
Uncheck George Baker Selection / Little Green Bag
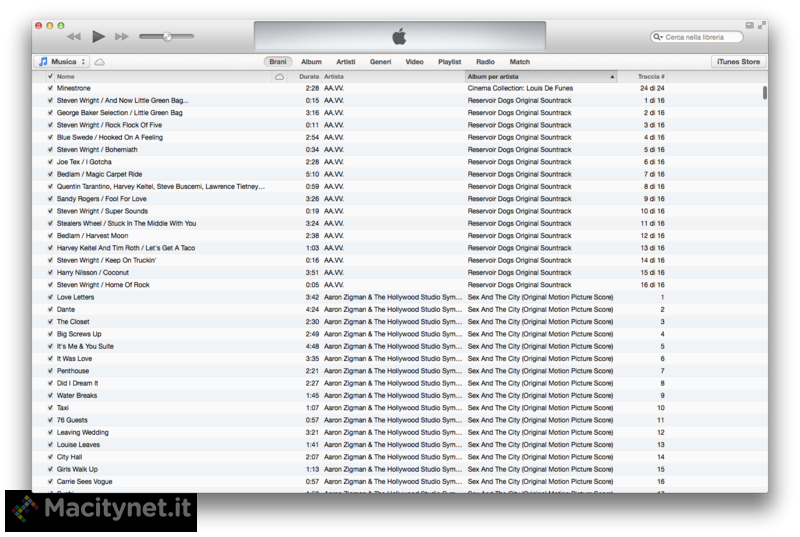50,113
